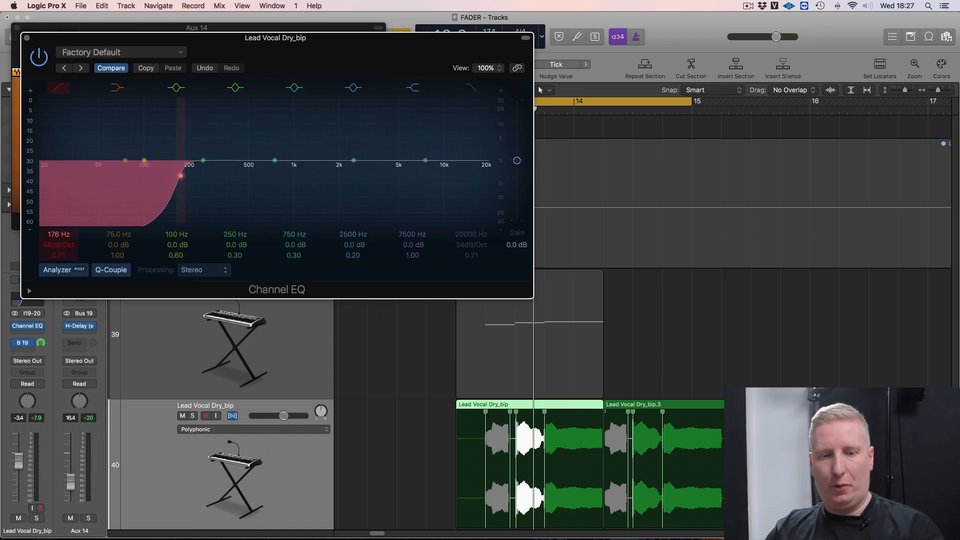Click Paste in the EQ plugin header

[x=173, y=68]
